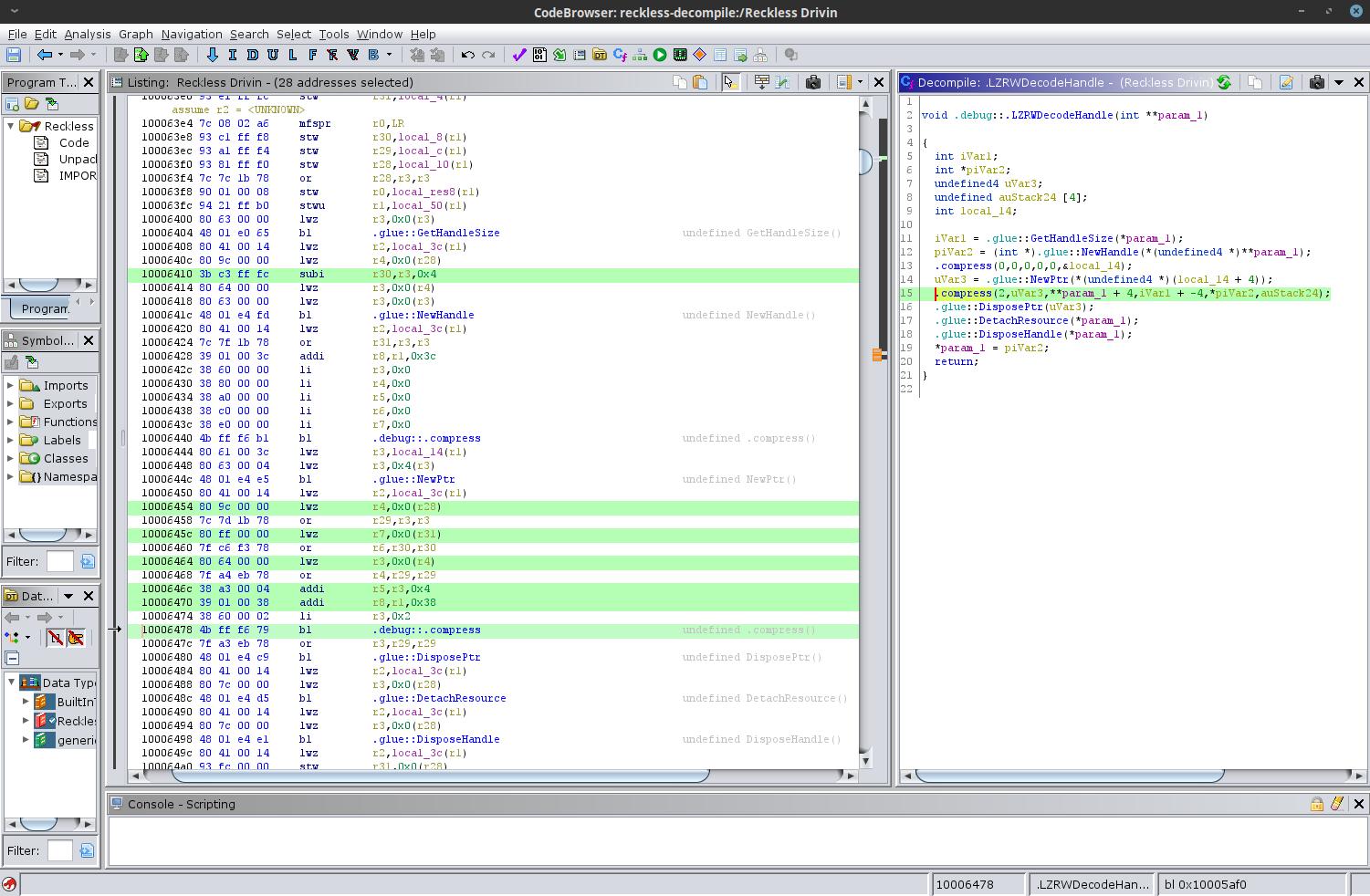Click the Symbol Tree filter input field
Viewport: 1370px width, 896px height.
click(59, 561)
